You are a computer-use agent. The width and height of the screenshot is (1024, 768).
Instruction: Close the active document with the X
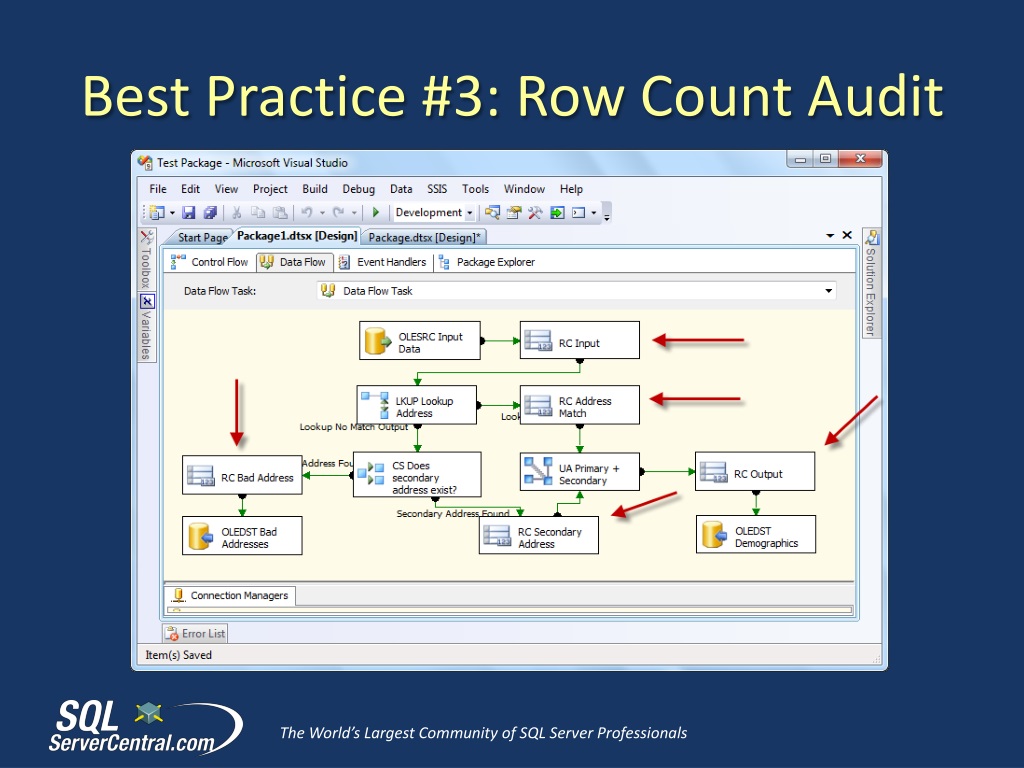click(847, 235)
